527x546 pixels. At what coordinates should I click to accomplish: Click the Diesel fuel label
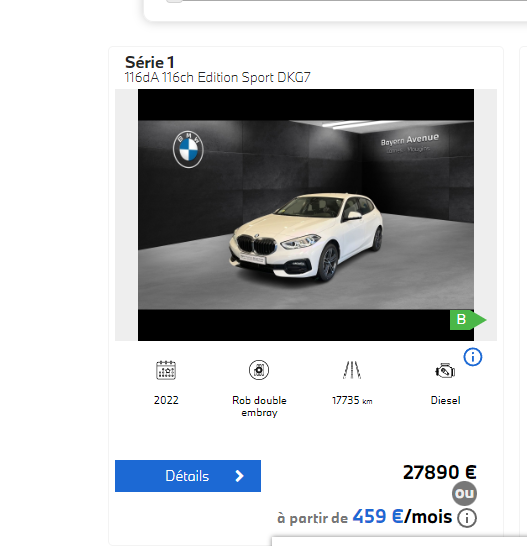point(445,400)
